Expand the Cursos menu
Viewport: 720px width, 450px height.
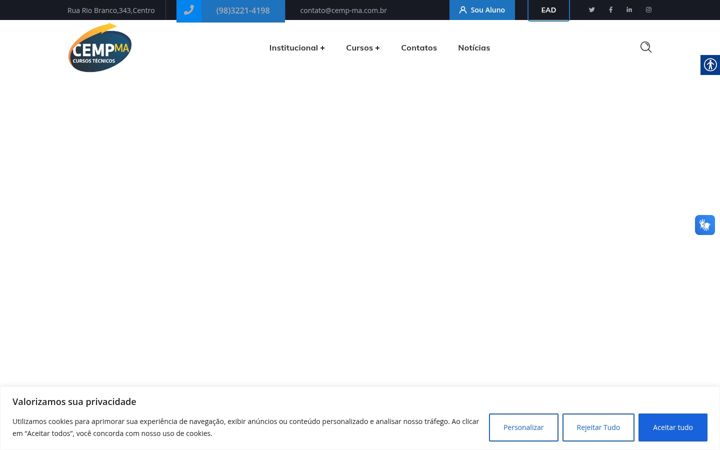363,48
